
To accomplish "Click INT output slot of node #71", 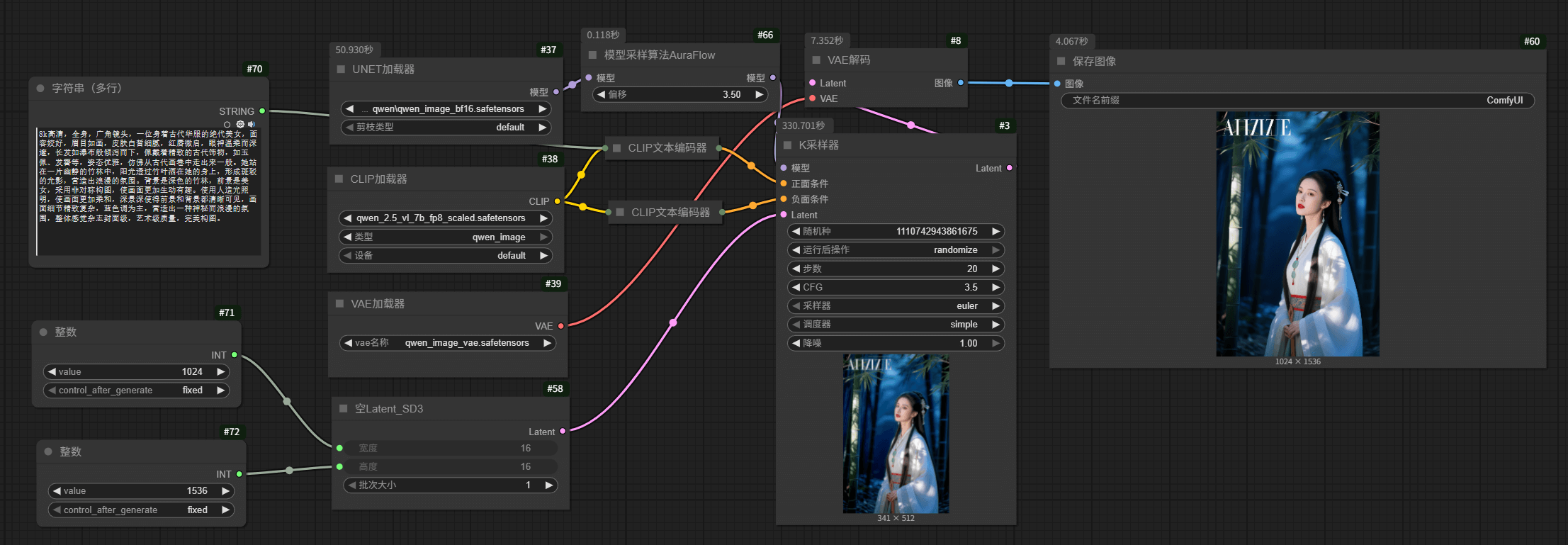I will tap(235, 355).
